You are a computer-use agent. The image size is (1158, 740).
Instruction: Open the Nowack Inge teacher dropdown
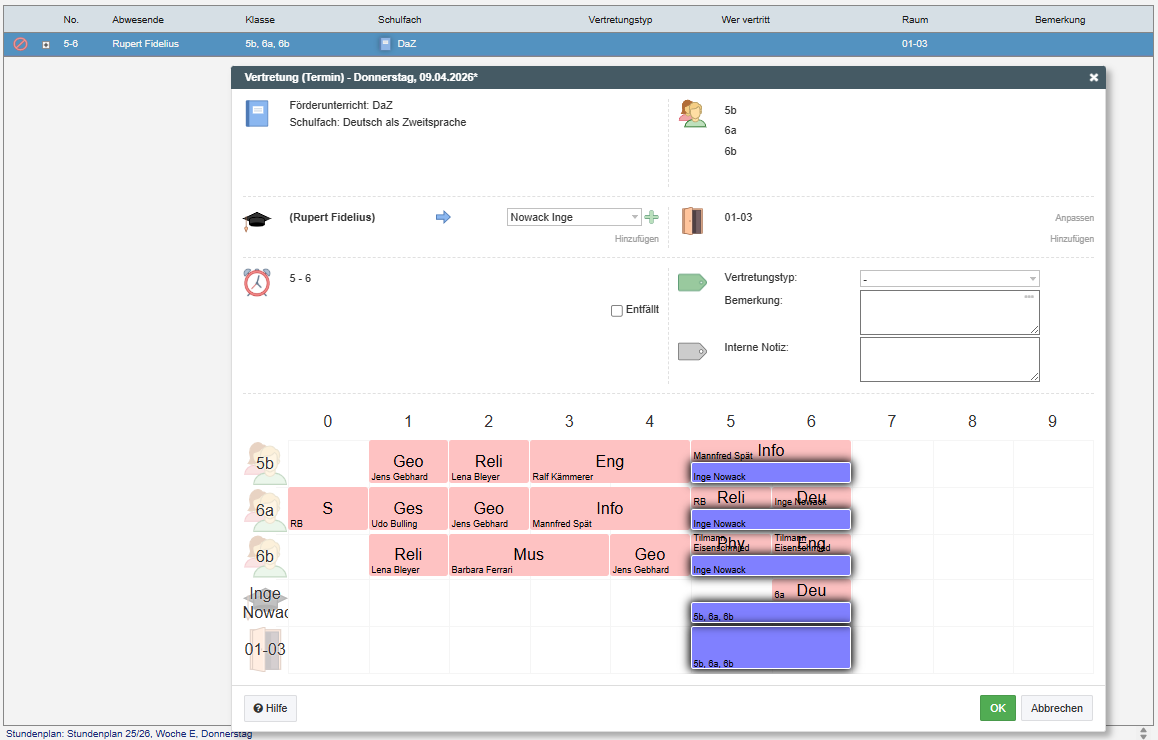[574, 217]
